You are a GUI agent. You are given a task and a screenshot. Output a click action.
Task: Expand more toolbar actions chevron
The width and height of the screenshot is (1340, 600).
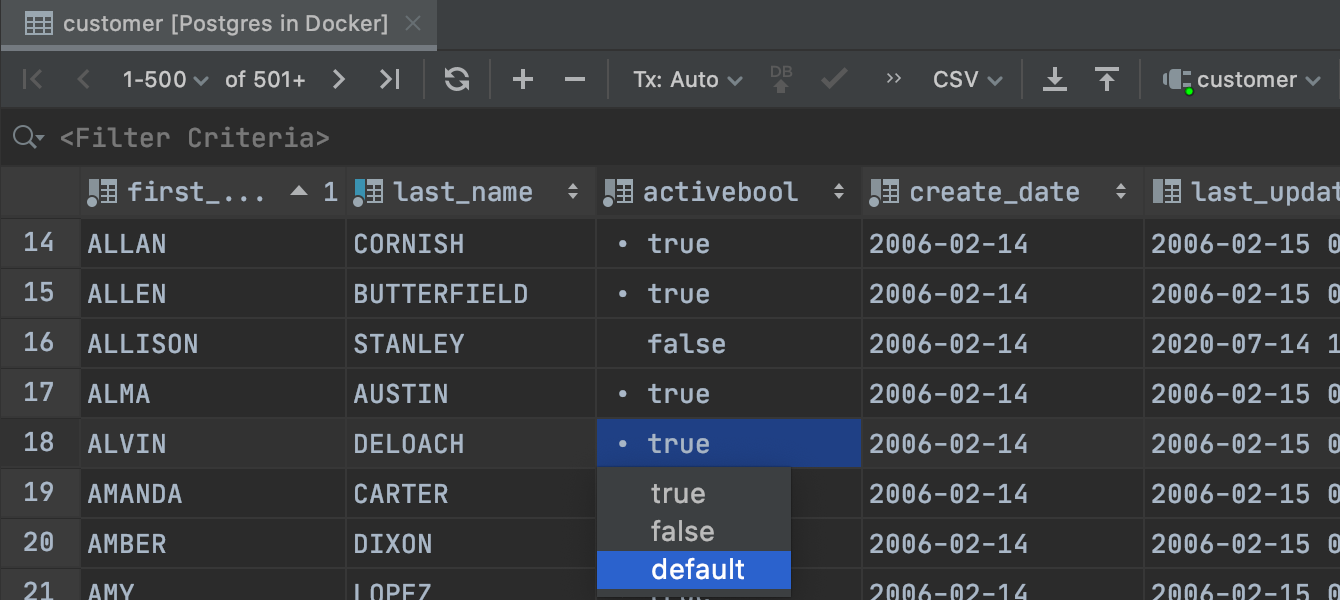pos(894,80)
